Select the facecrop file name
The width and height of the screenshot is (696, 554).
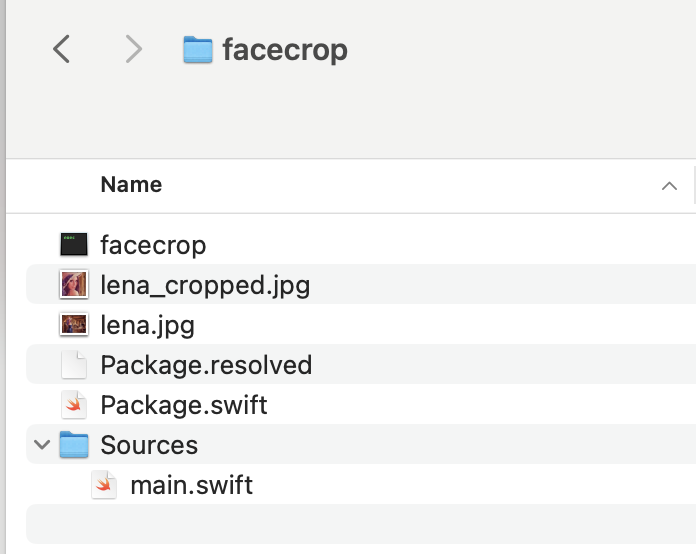coord(153,245)
